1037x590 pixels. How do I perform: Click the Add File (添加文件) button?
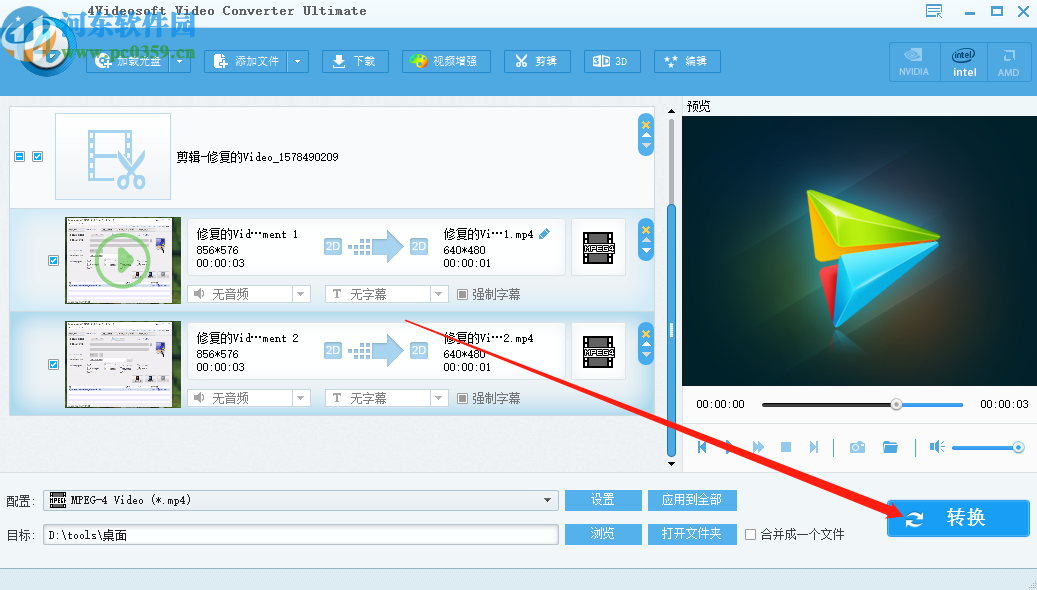point(246,62)
